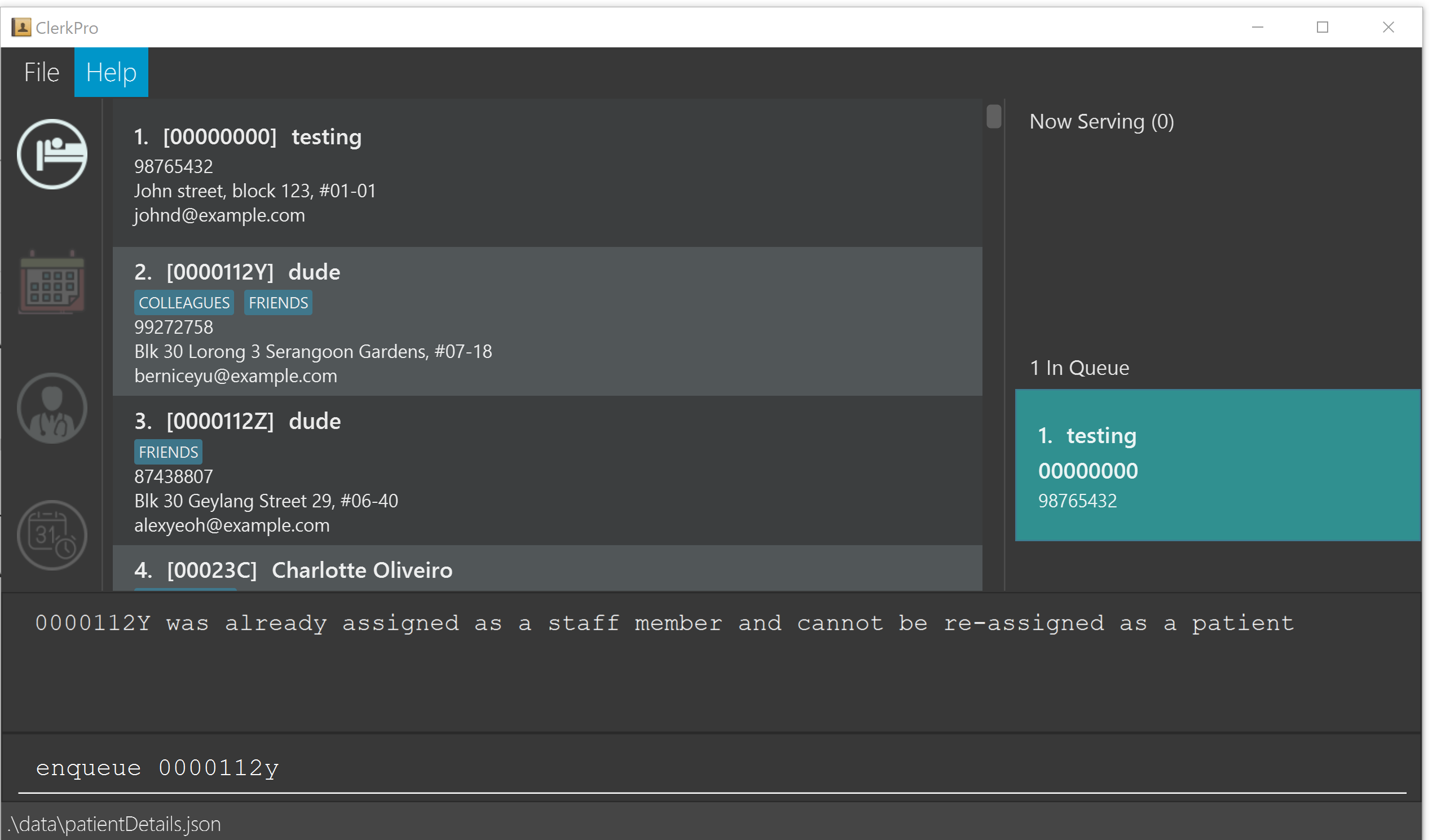Click the COLLEAGUES tag on patient 2
1441x840 pixels.
[x=184, y=303]
